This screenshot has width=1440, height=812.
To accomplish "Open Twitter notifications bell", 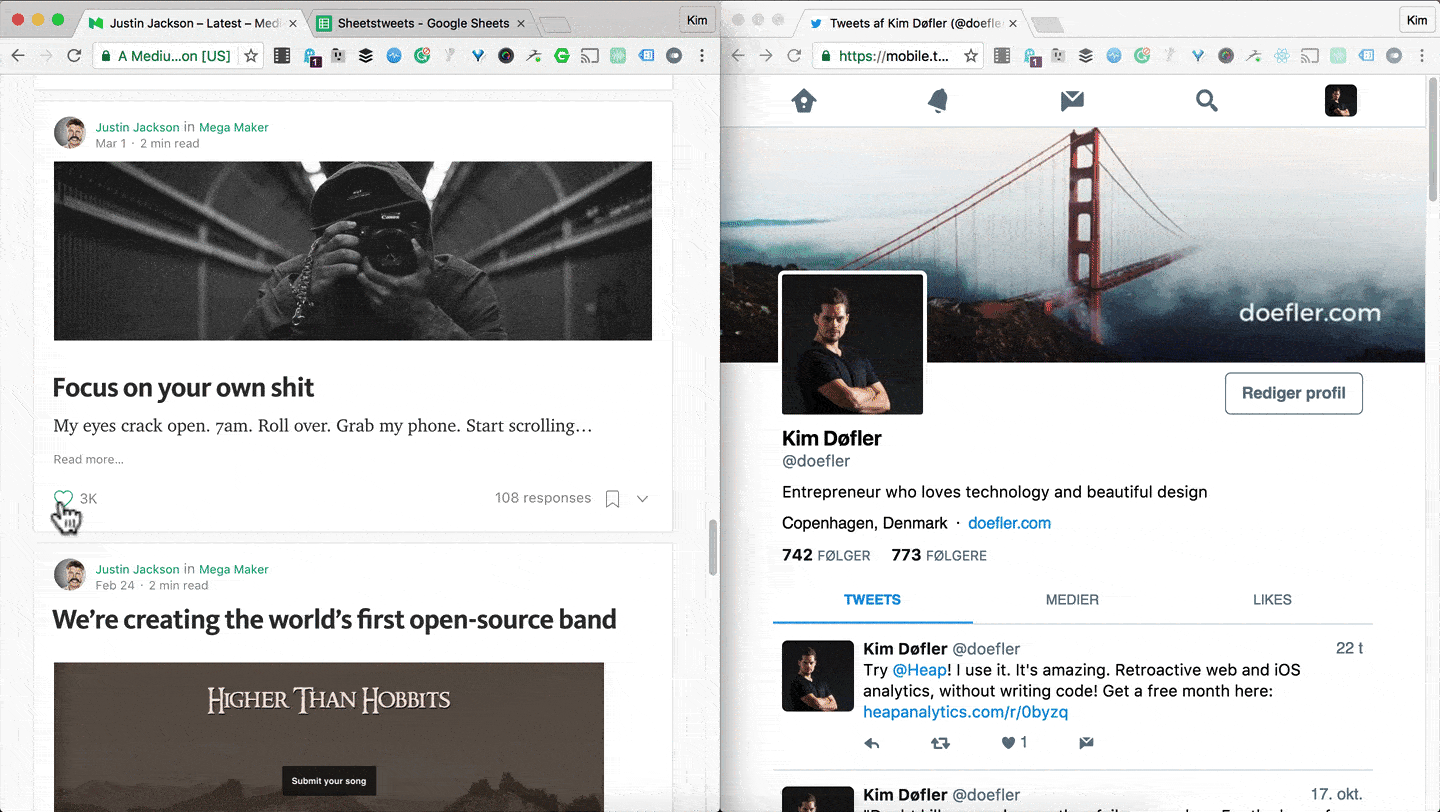I will [938, 100].
